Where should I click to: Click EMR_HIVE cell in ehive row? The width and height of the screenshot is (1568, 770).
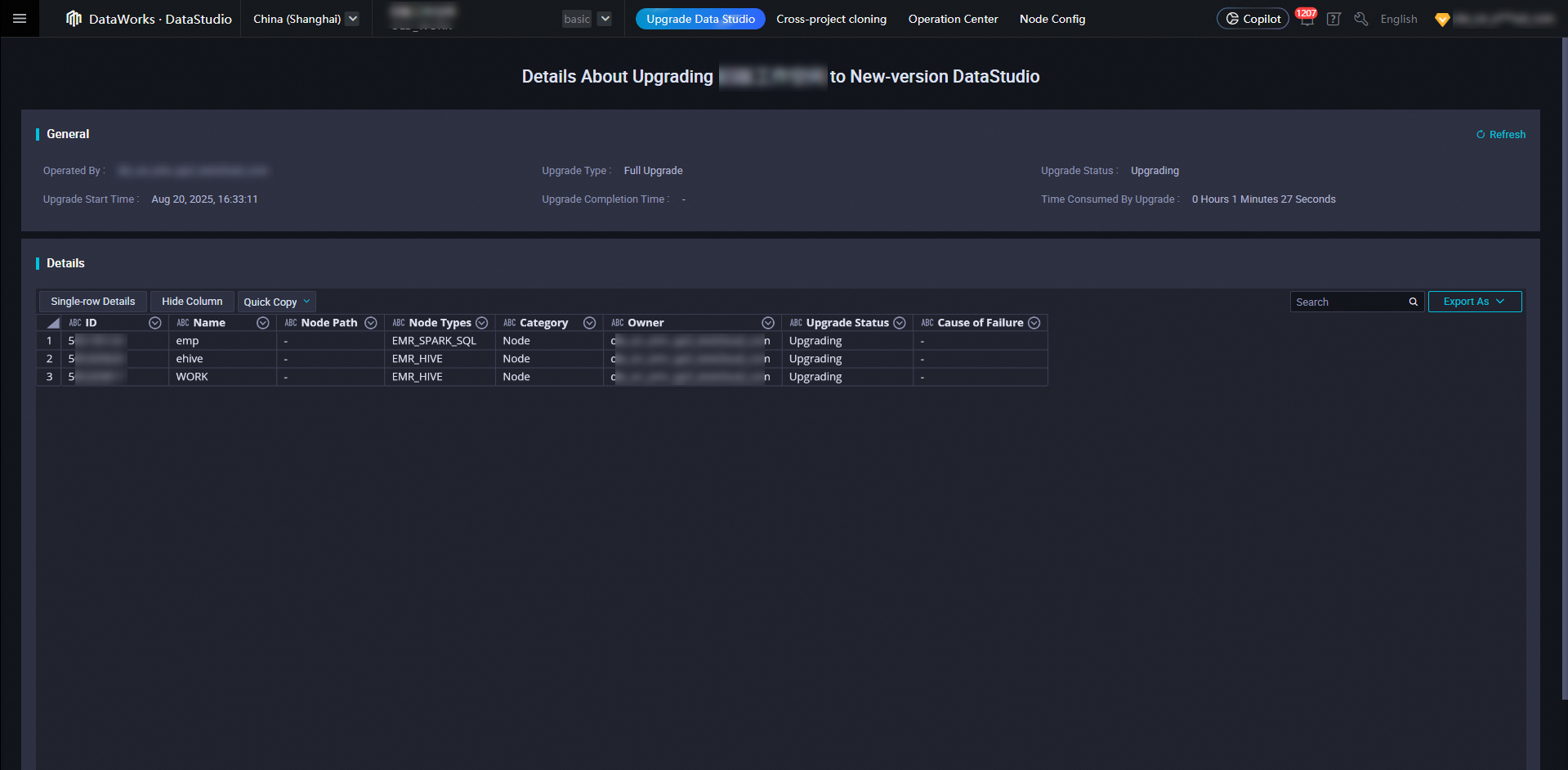click(440, 359)
